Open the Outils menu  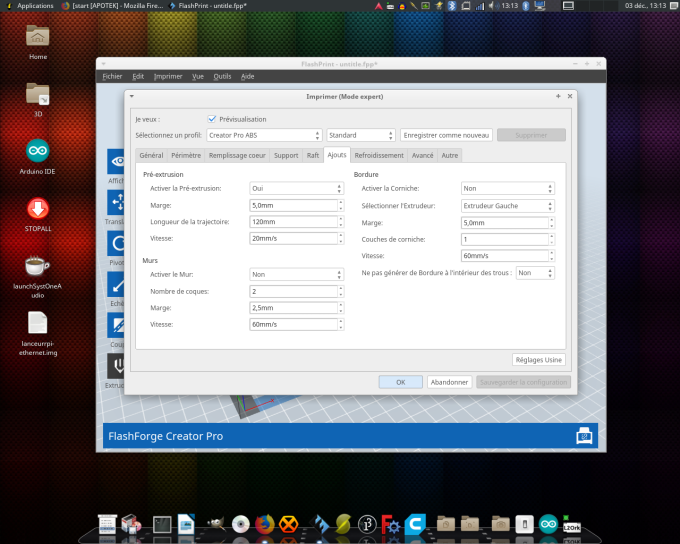(x=222, y=76)
